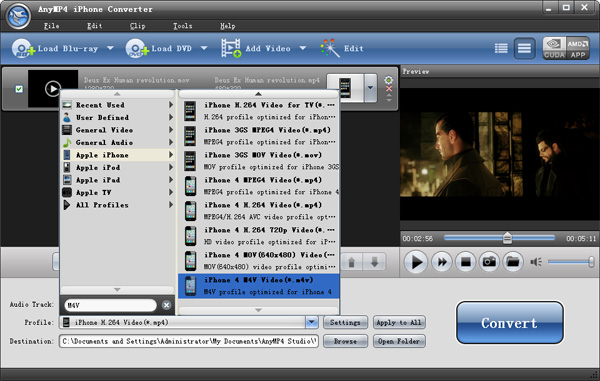Open the Clip menu
The height and width of the screenshot is (381, 600).
pos(137,26)
